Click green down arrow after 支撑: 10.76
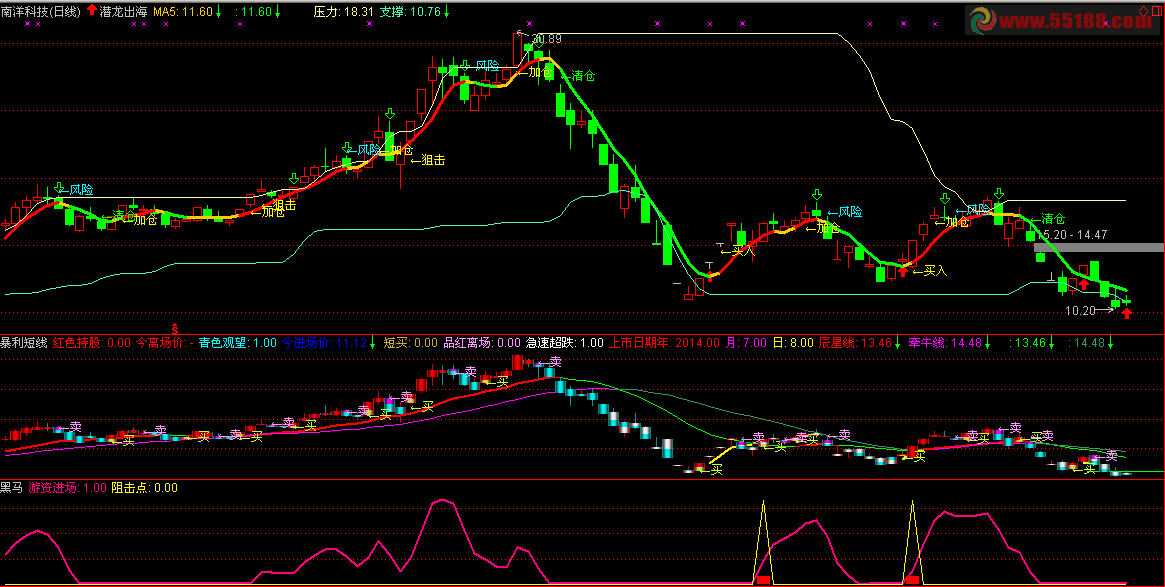 click(447, 10)
